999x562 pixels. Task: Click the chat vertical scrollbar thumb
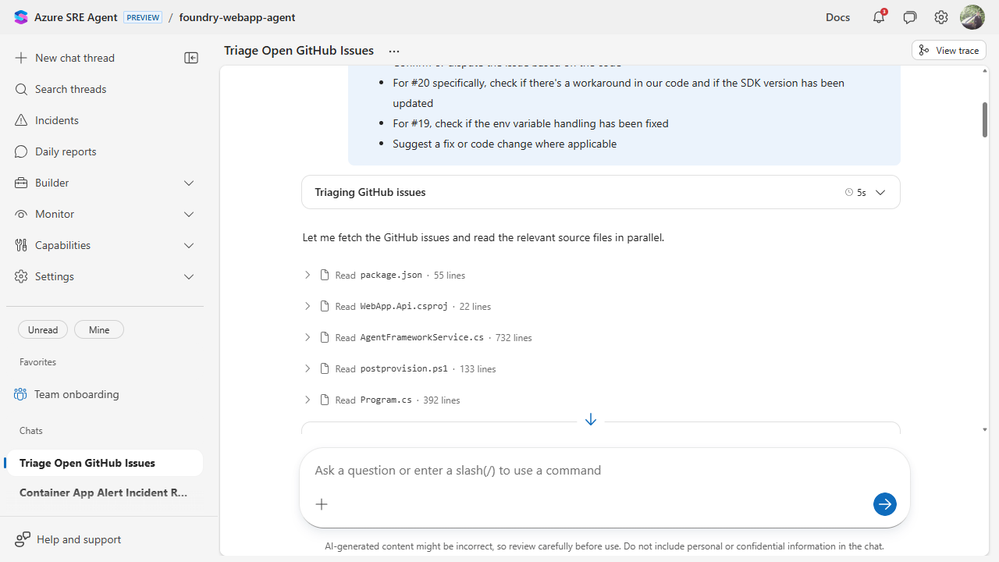(x=984, y=119)
